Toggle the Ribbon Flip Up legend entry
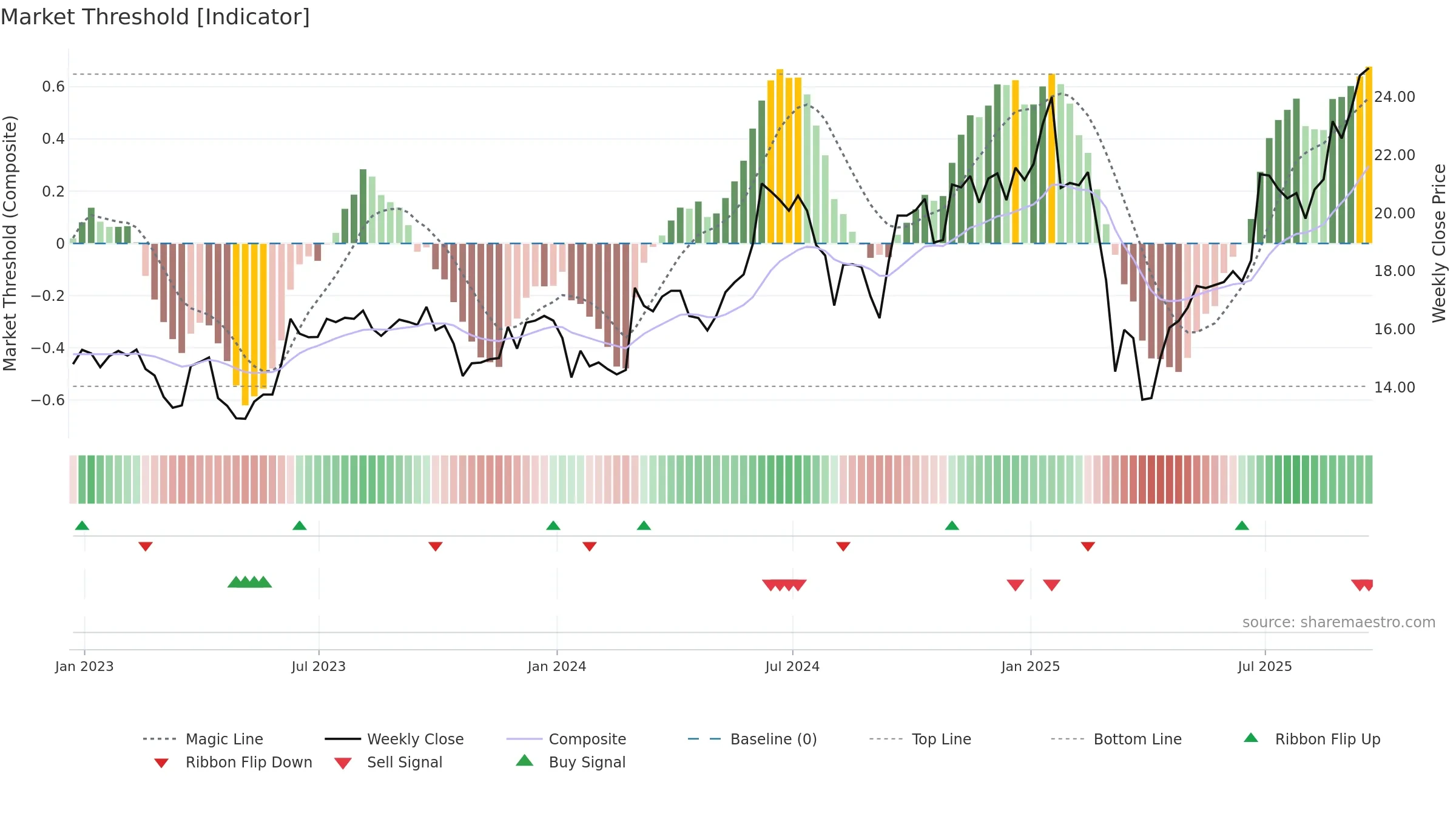The image size is (1456, 819). pos(1312,739)
